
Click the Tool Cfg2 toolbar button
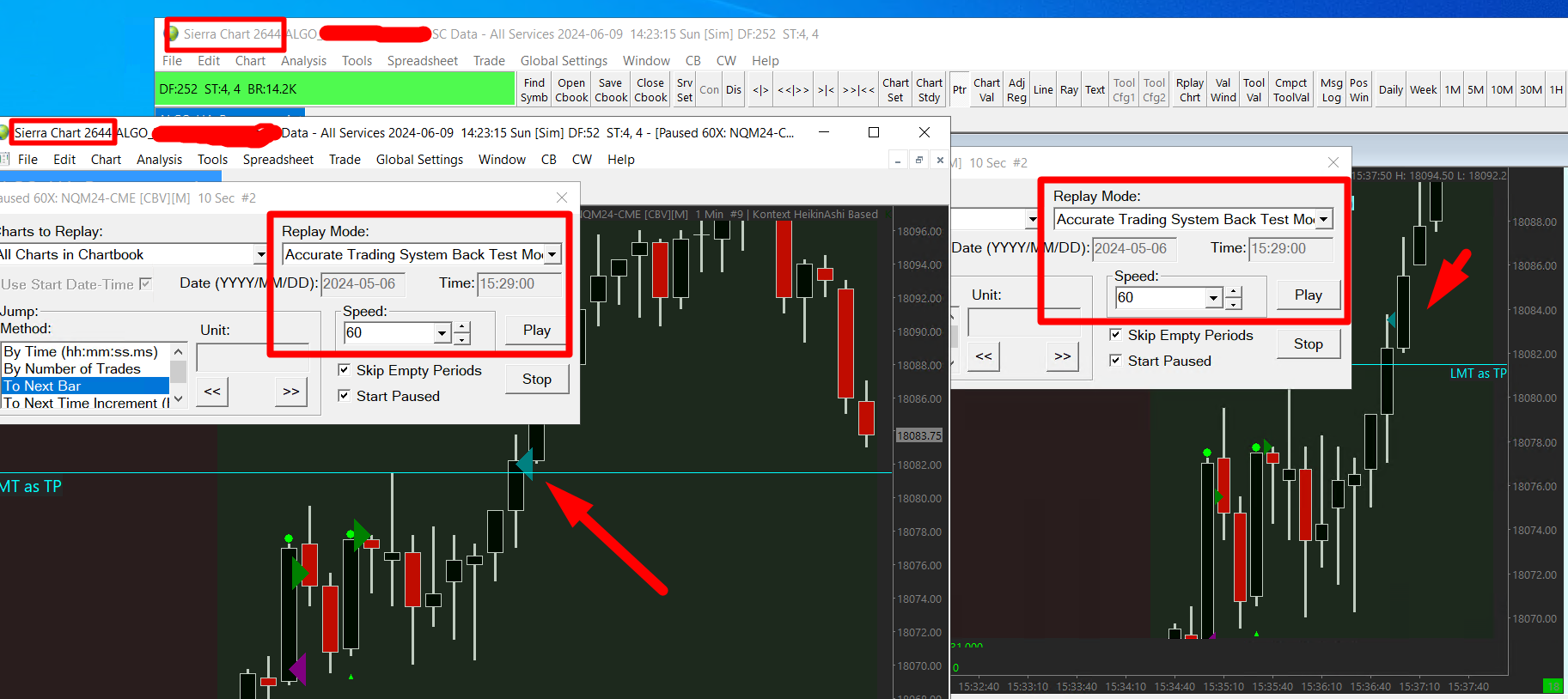1154,89
